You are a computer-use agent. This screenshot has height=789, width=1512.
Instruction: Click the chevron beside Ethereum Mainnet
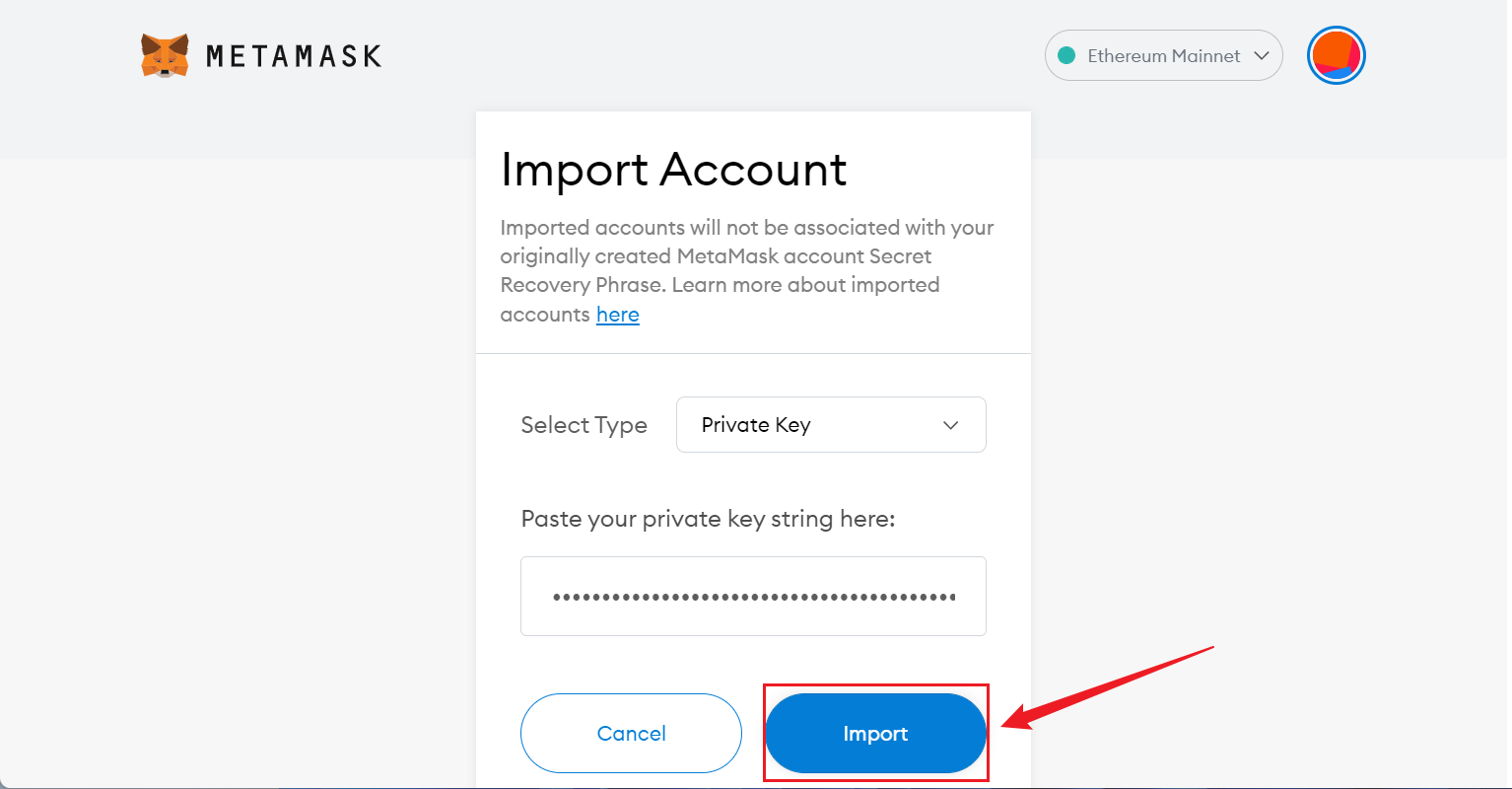pos(1261,56)
